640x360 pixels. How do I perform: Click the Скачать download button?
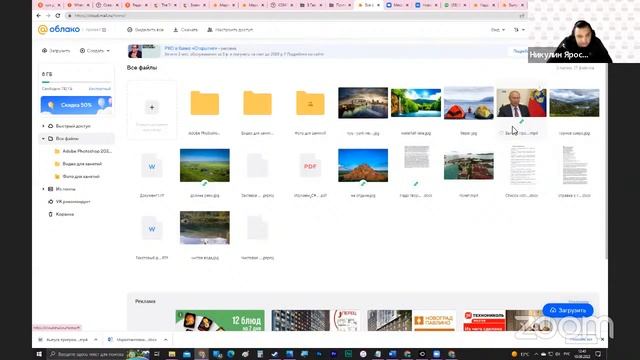(x=185, y=30)
